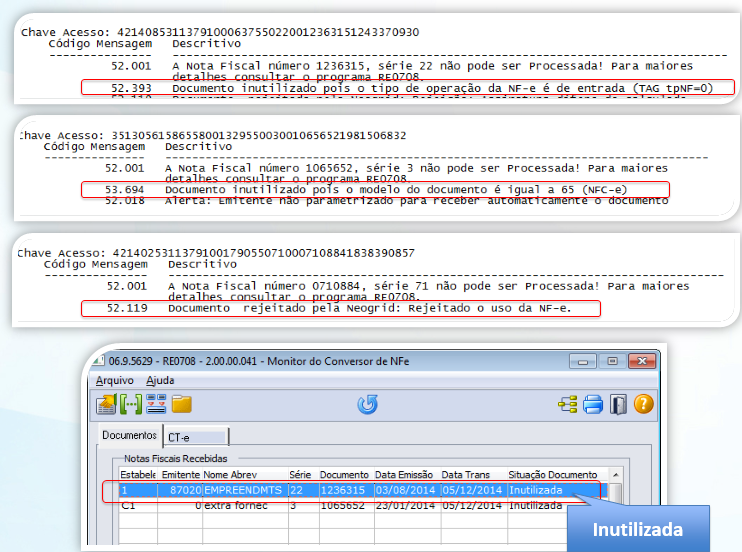This screenshot has width=742, height=552.
Task: Click the red-and-blue list filter toolbar icon
Action: pos(156,405)
